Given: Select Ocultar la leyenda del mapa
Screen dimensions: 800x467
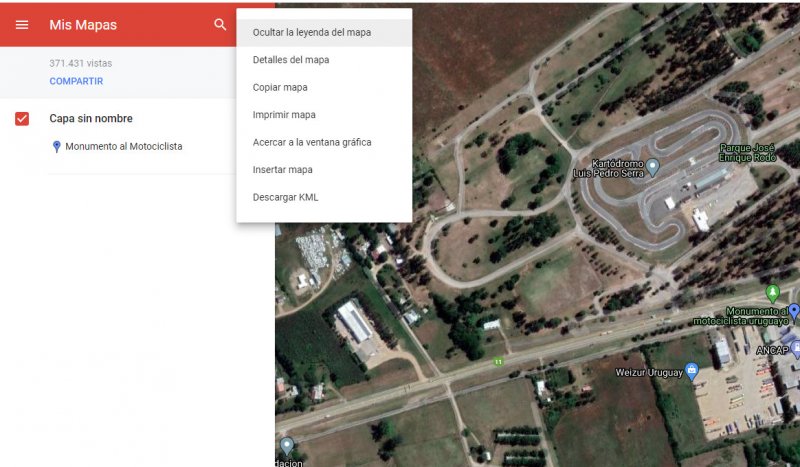Looking at the screenshot, I should [x=324, y=32].
